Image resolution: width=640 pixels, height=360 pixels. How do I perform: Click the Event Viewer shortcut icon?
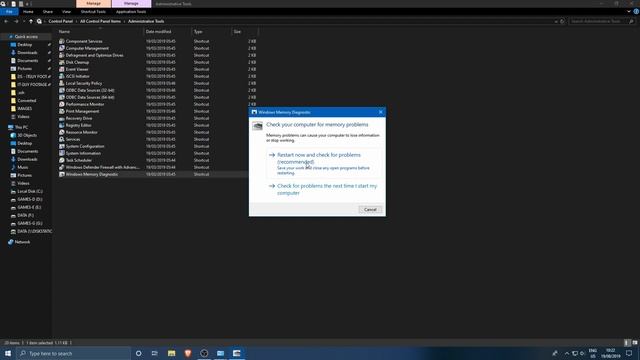coord(62,69)
